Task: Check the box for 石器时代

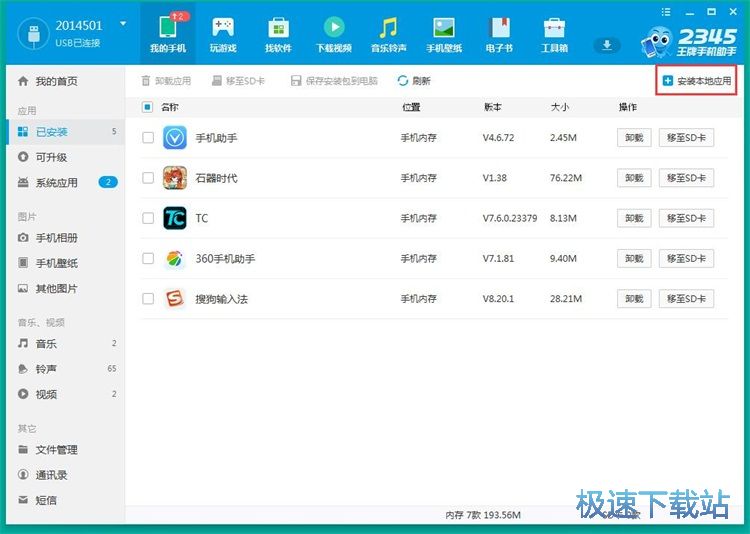Action: click(148, 178)
